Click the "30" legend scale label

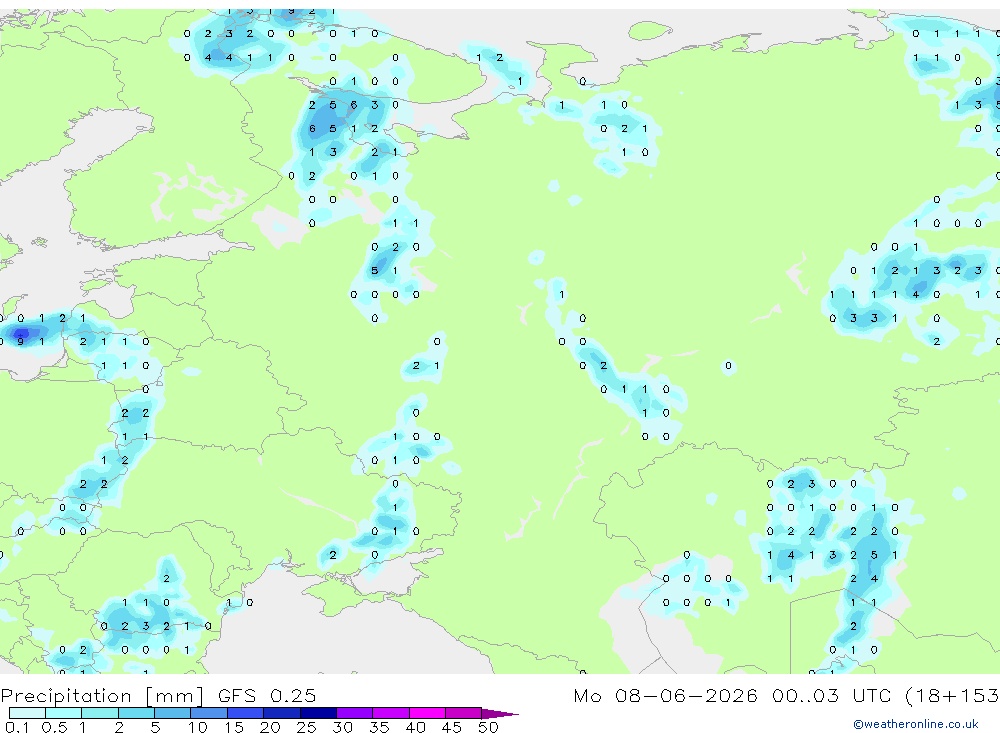[x=342, y=727]
